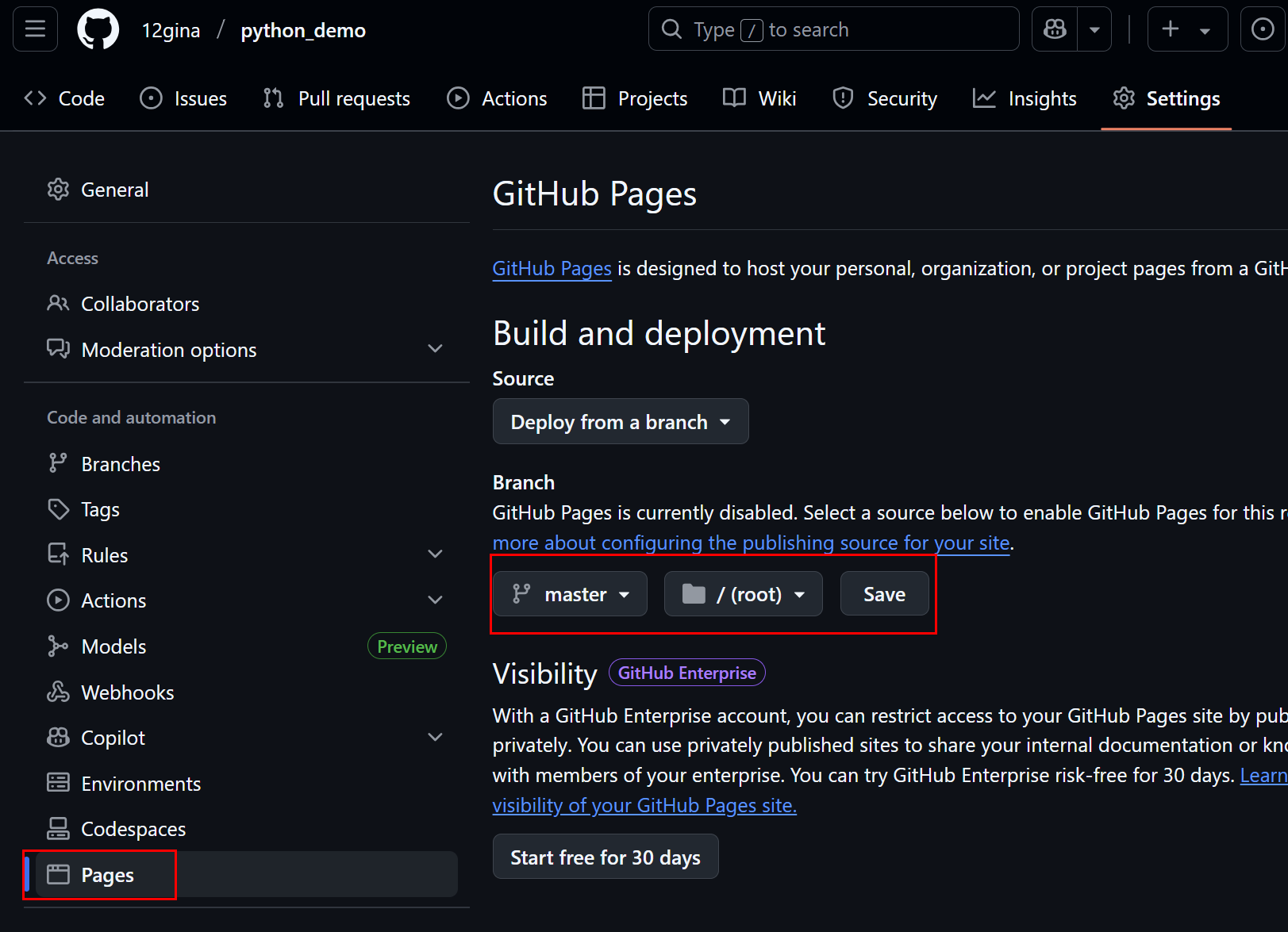Click the Models icon in sidebar
The width and height of the screenshot is (1288, 932).
tap(58, 646)
